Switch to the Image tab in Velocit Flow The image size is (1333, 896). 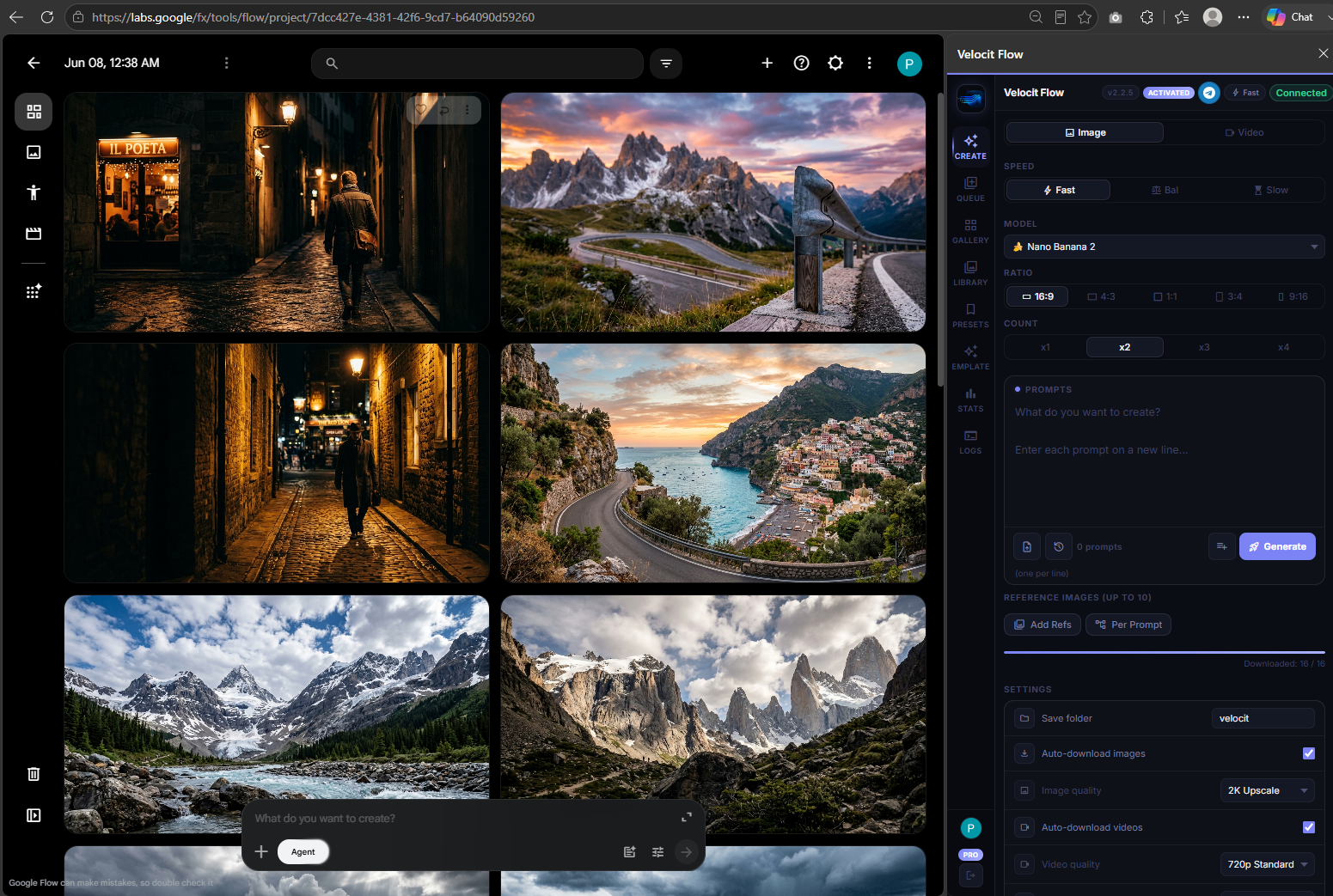[1085, 132]
